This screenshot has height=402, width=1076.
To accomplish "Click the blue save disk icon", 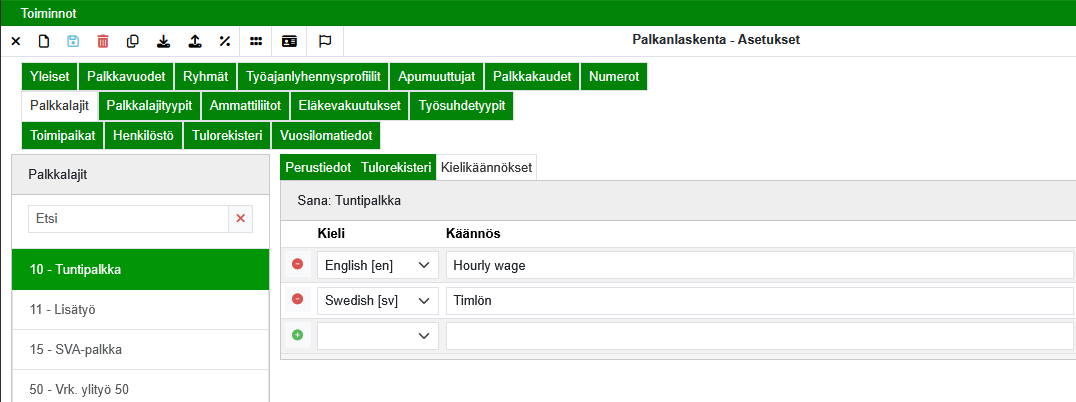I will (x=73, y=41).
